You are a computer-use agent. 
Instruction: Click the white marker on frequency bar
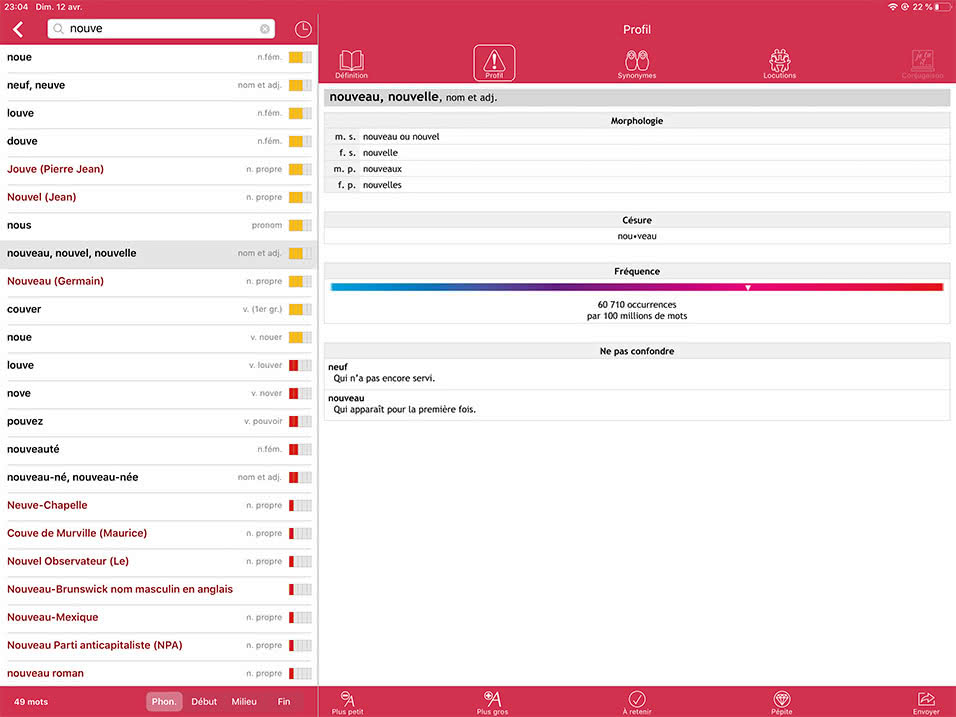point(747,287)
